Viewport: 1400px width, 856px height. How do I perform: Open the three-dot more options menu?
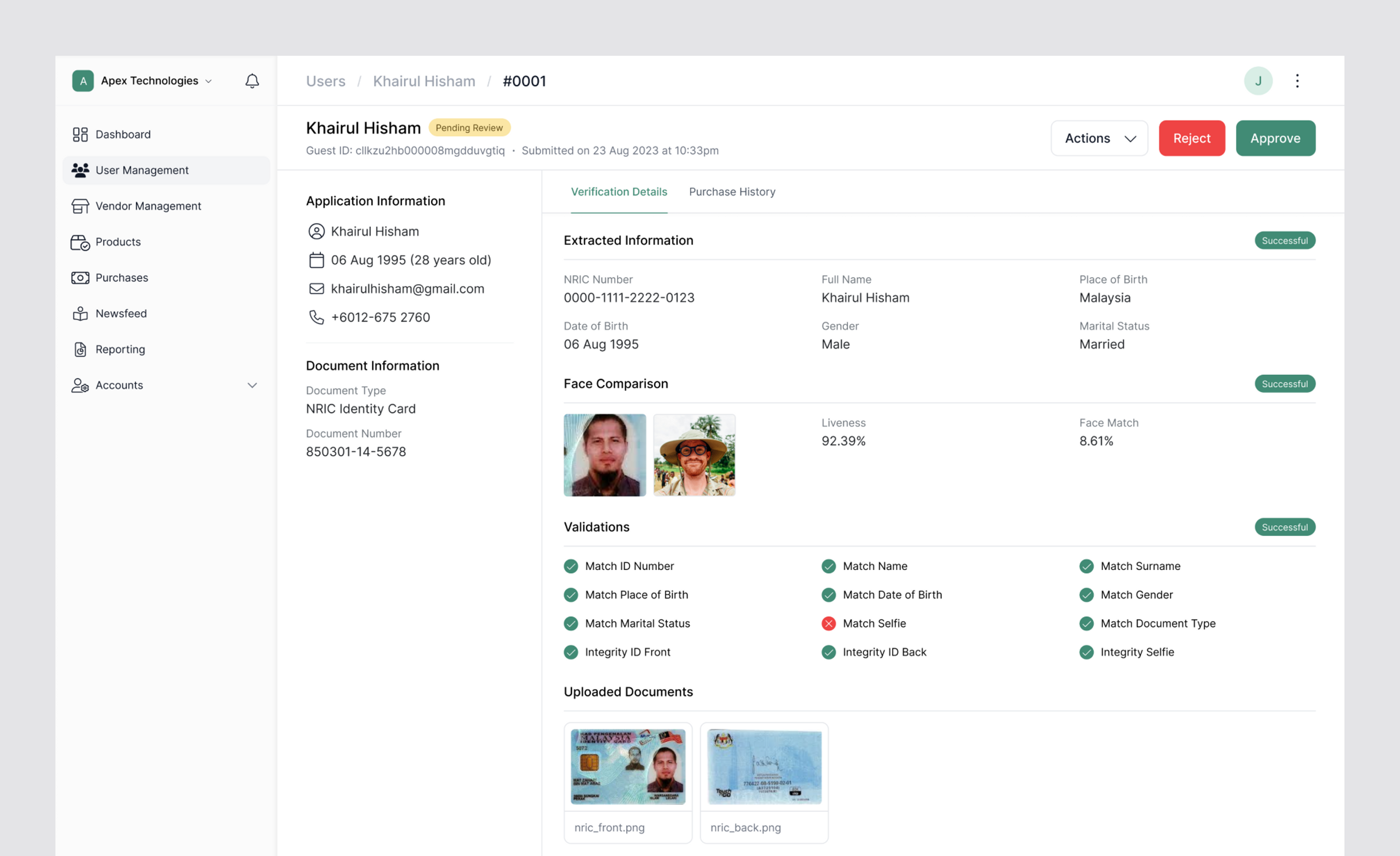tap(1296, 81)
